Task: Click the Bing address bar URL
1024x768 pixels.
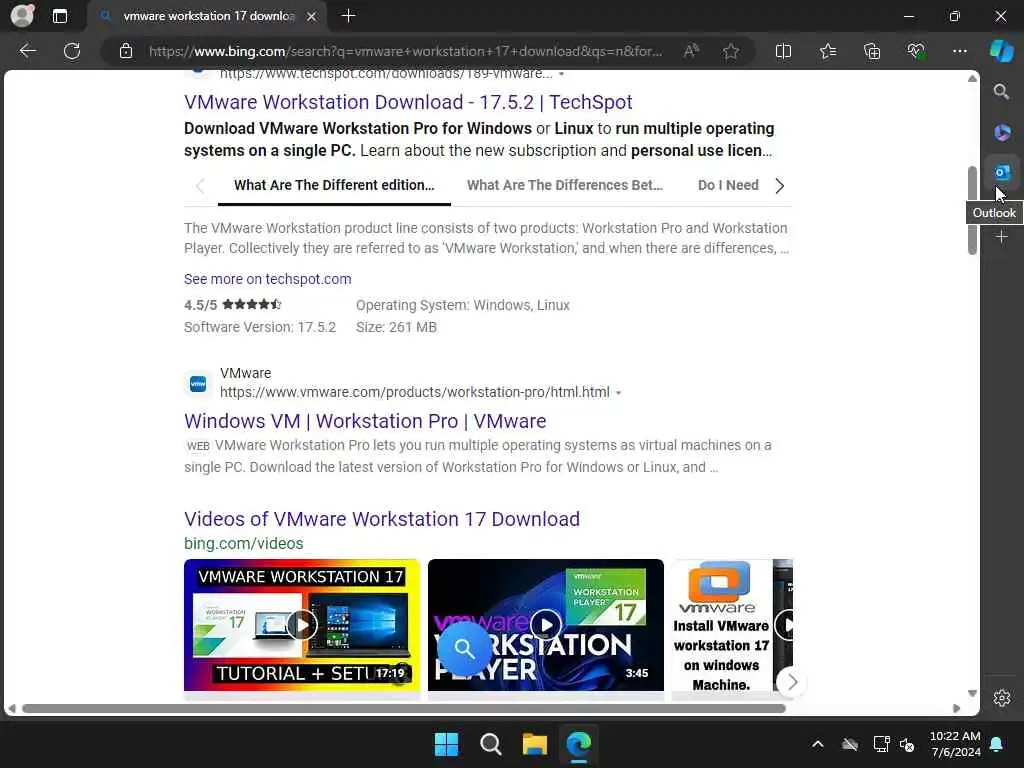Action: (x=405, y=51)
